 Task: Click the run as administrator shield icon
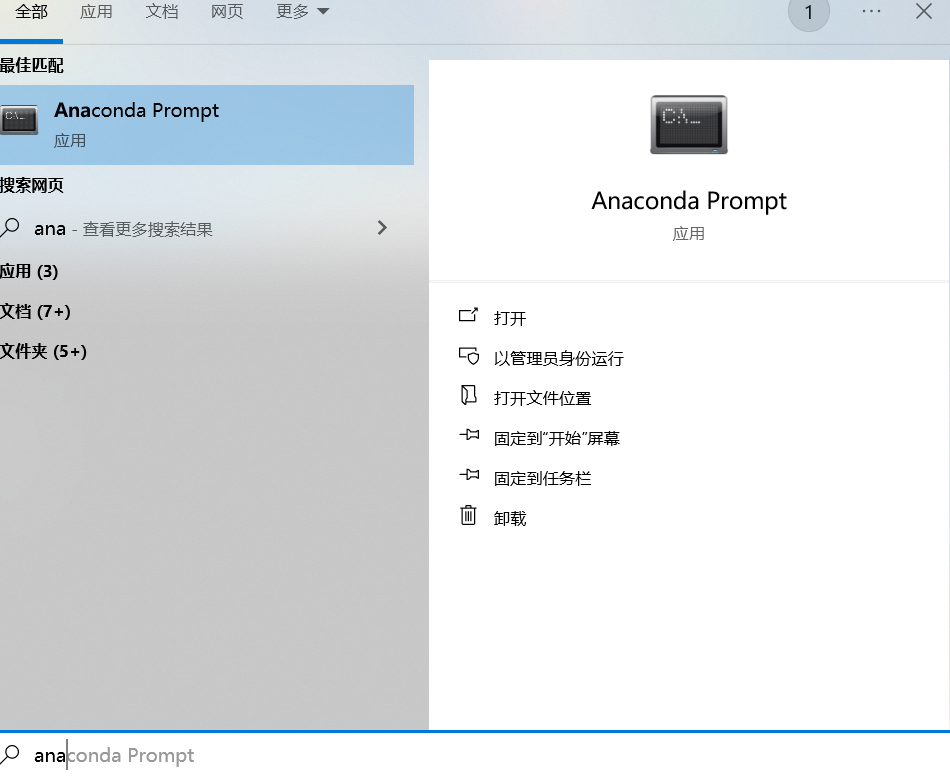[x=468, y=355]
